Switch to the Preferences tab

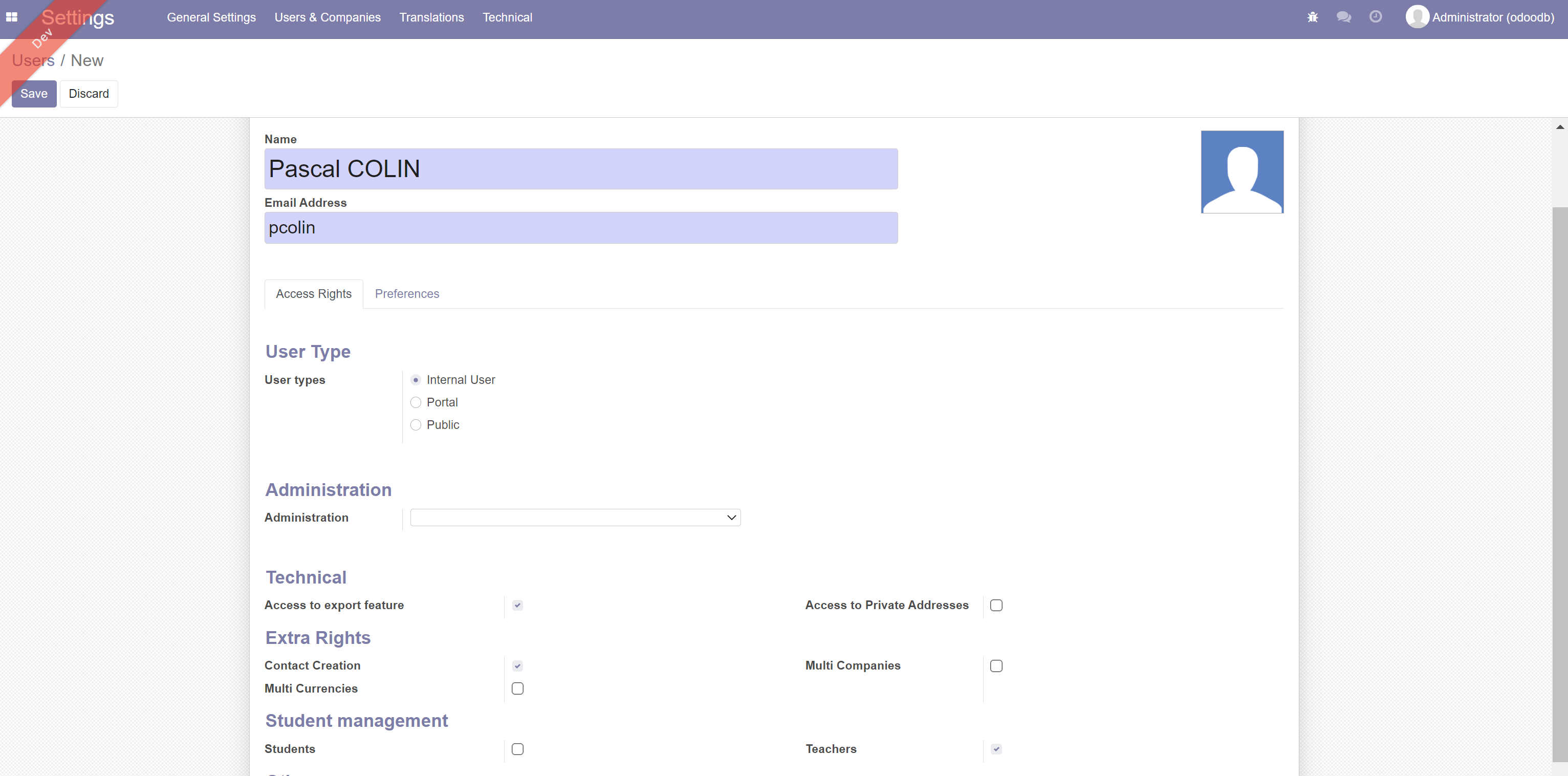click(407, 294)
